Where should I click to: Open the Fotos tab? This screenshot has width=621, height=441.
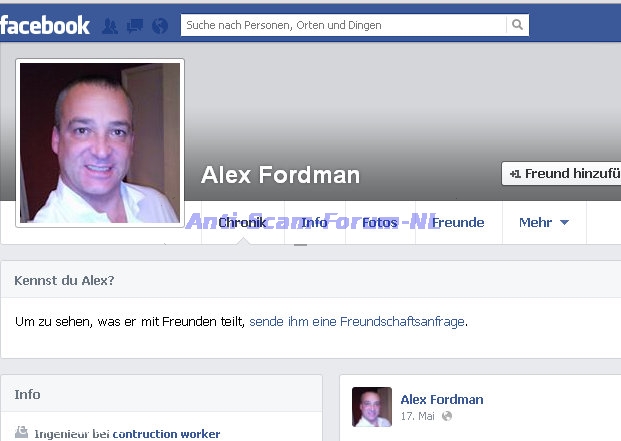pos(380,222)
